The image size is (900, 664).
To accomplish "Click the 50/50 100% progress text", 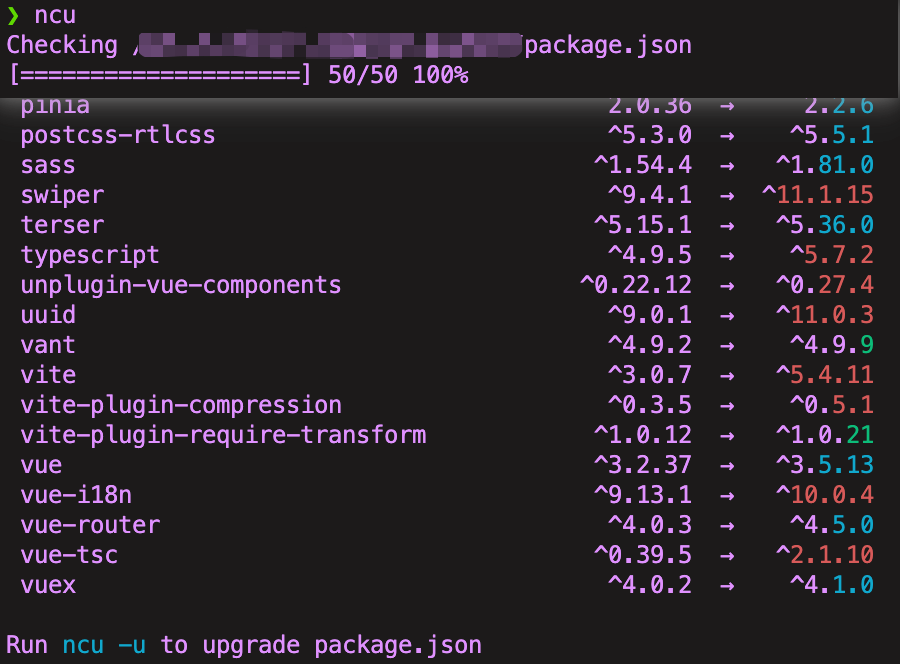I will point(398,75).
